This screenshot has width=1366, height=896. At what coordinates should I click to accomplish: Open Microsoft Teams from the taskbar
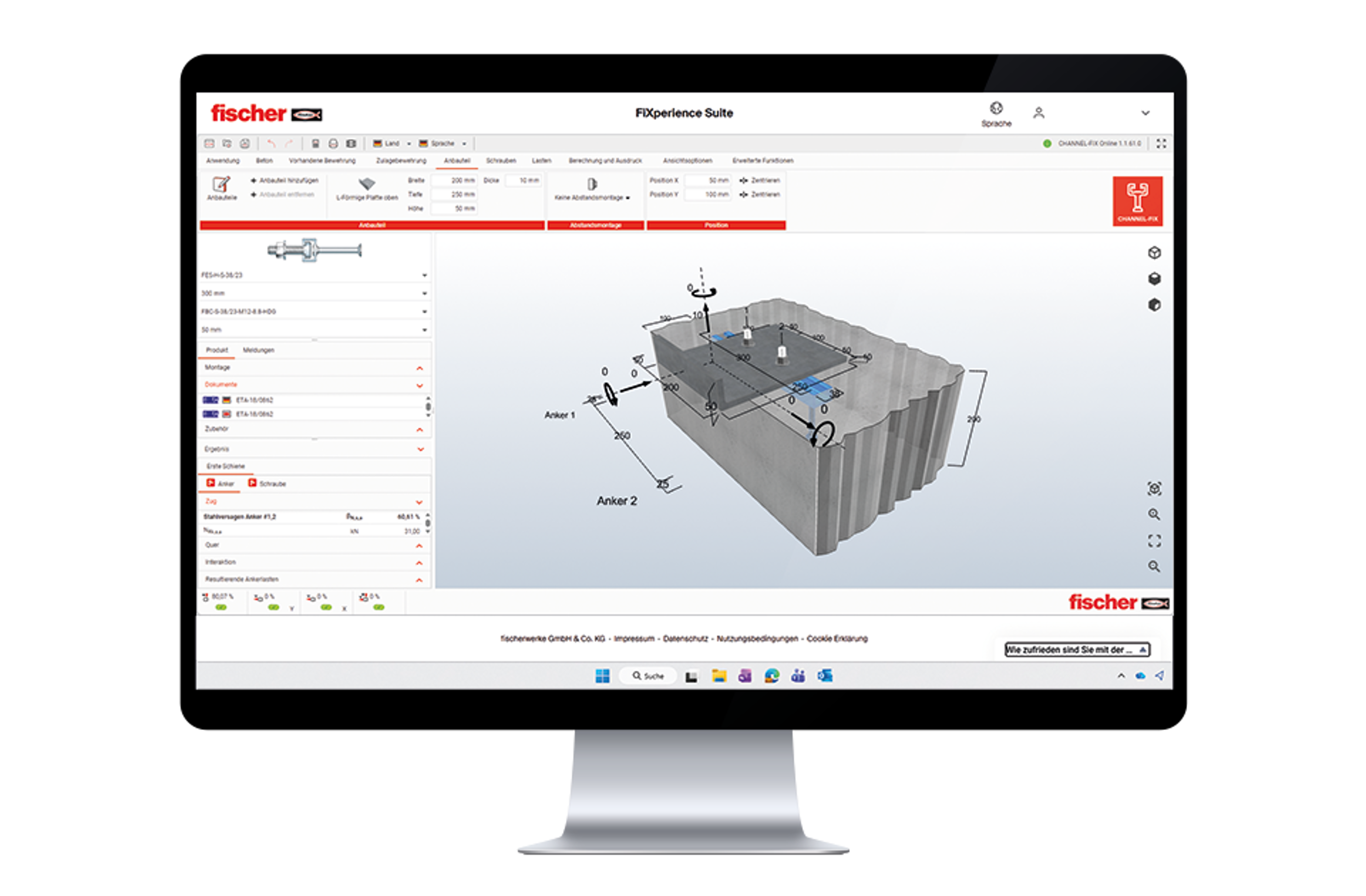(x=798, y=676)
